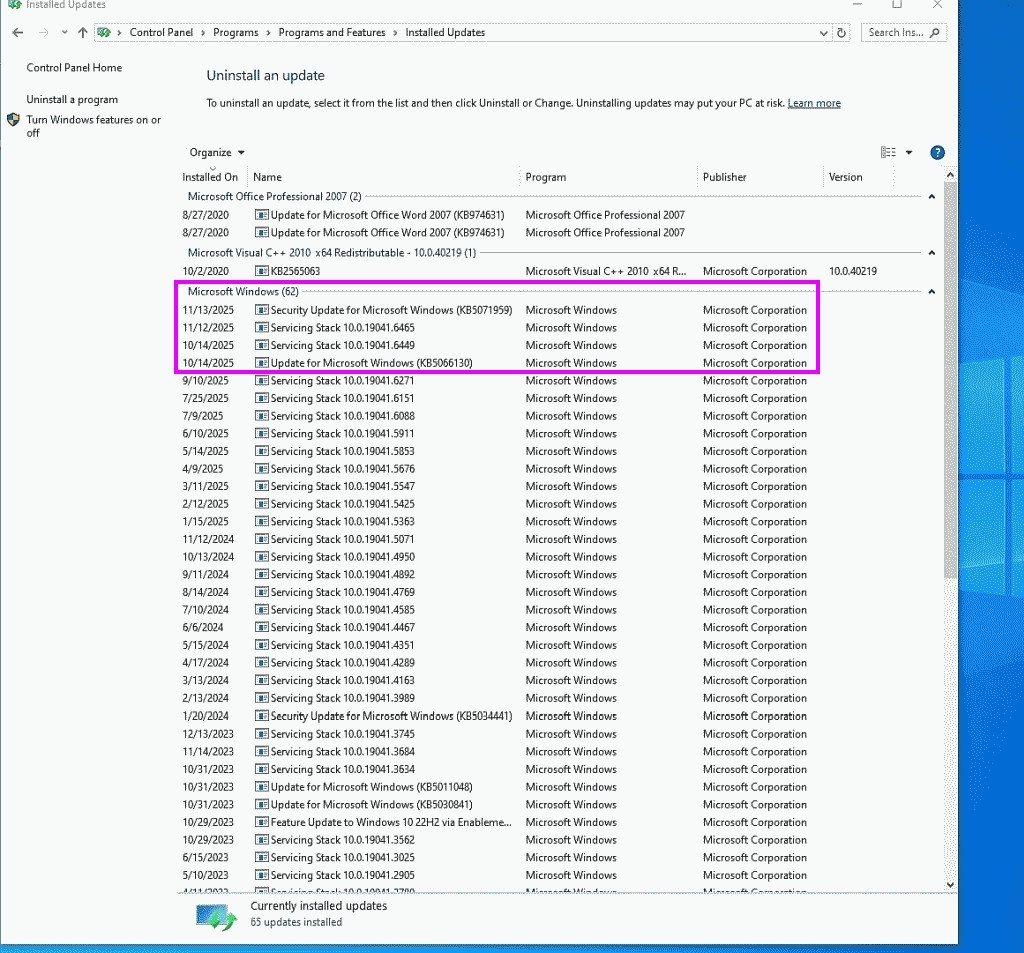This screenshot has height=953, width=1024.
Task: Sort by Installed On column
Action: tap(210, 177)
